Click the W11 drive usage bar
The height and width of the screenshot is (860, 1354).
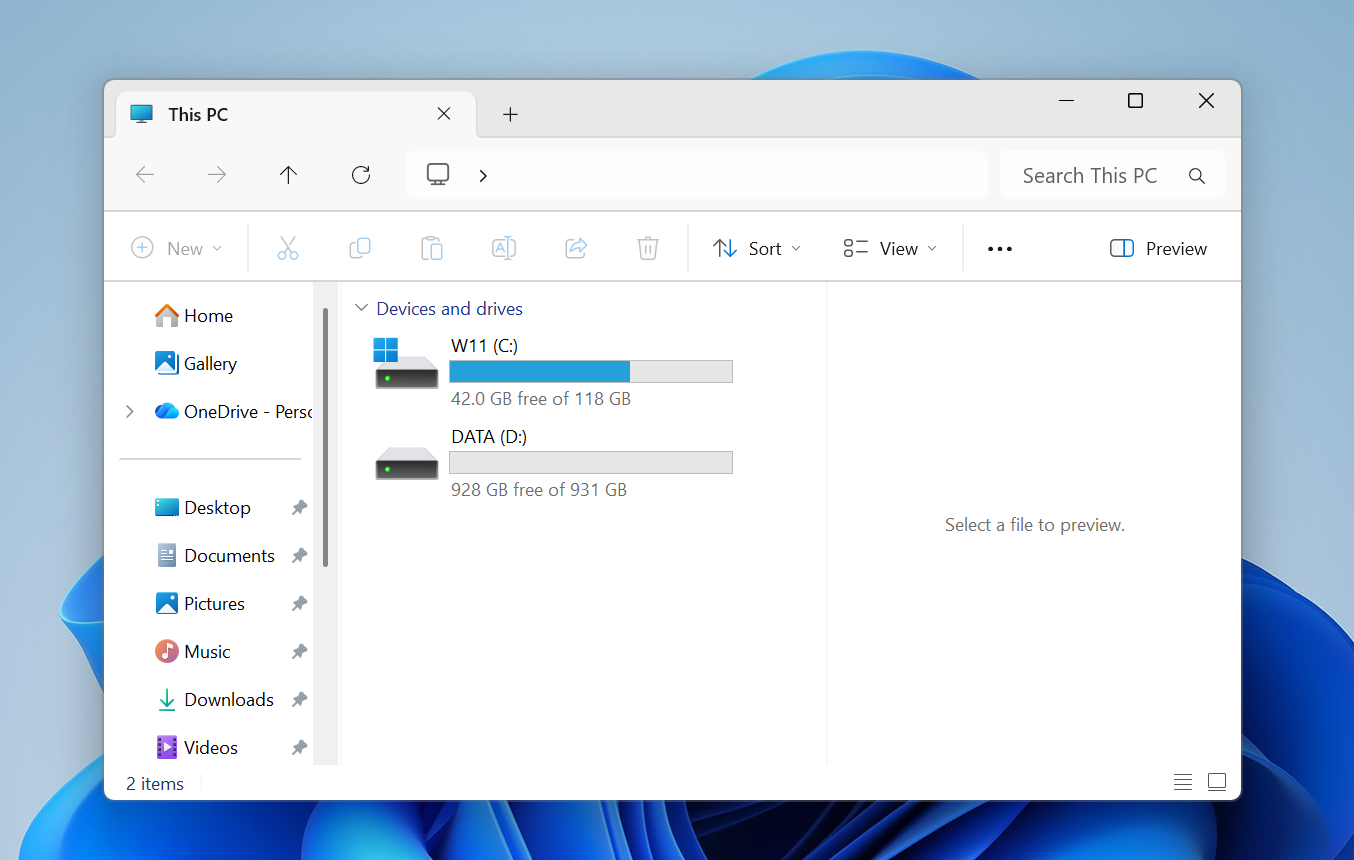pyautogui.click(x=591, y=371)
